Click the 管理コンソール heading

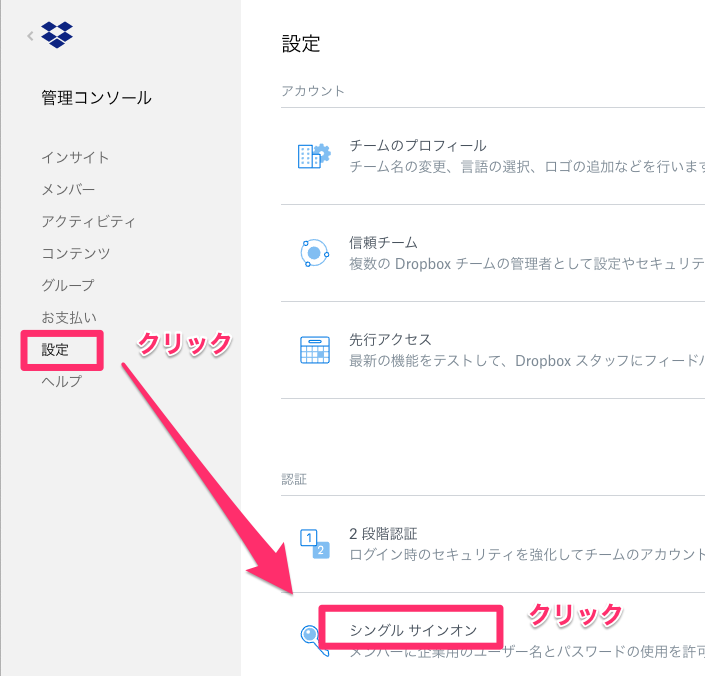pyautogui.click(x=97, y=98)
